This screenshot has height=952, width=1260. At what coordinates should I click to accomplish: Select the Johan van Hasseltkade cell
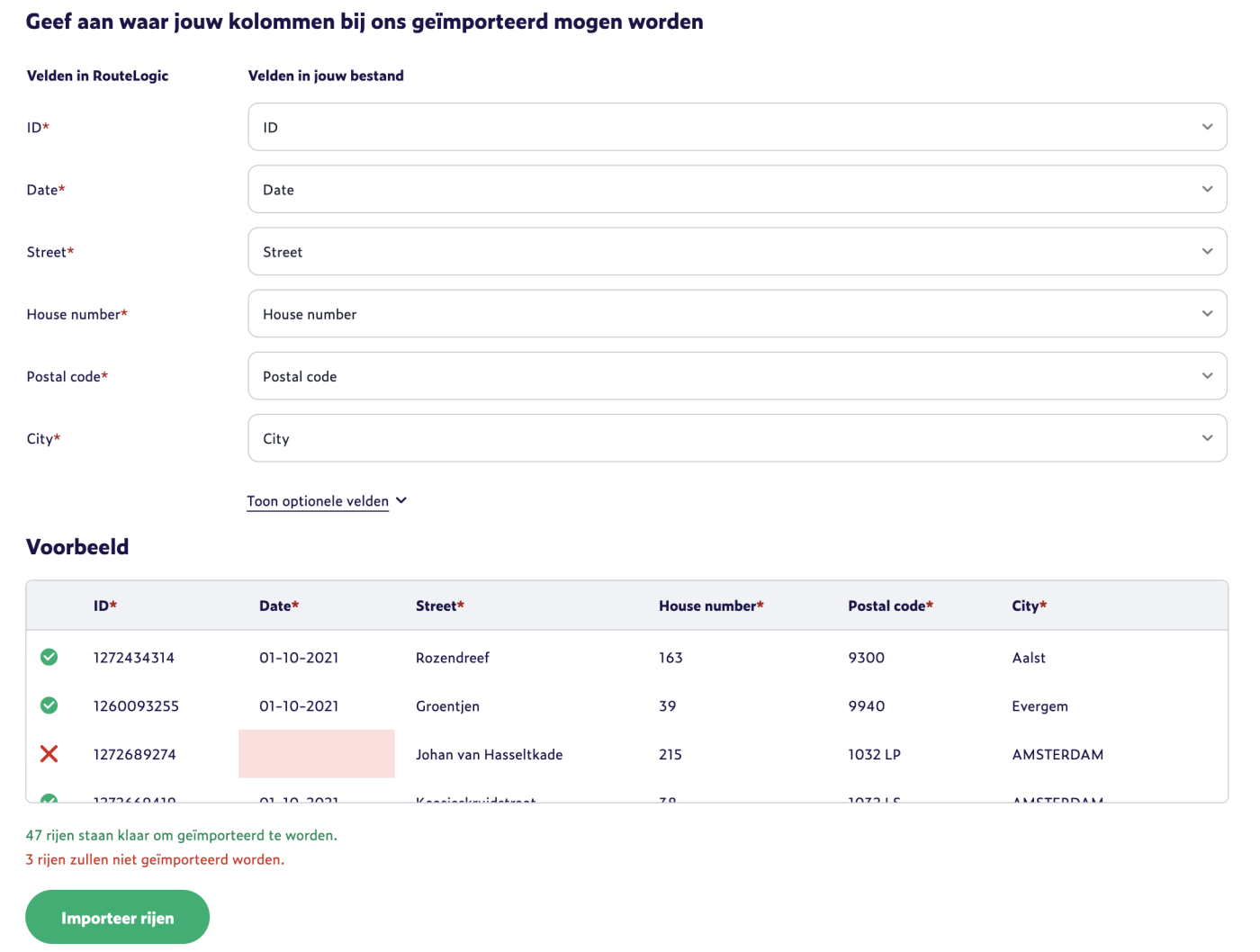coord(489,755)
